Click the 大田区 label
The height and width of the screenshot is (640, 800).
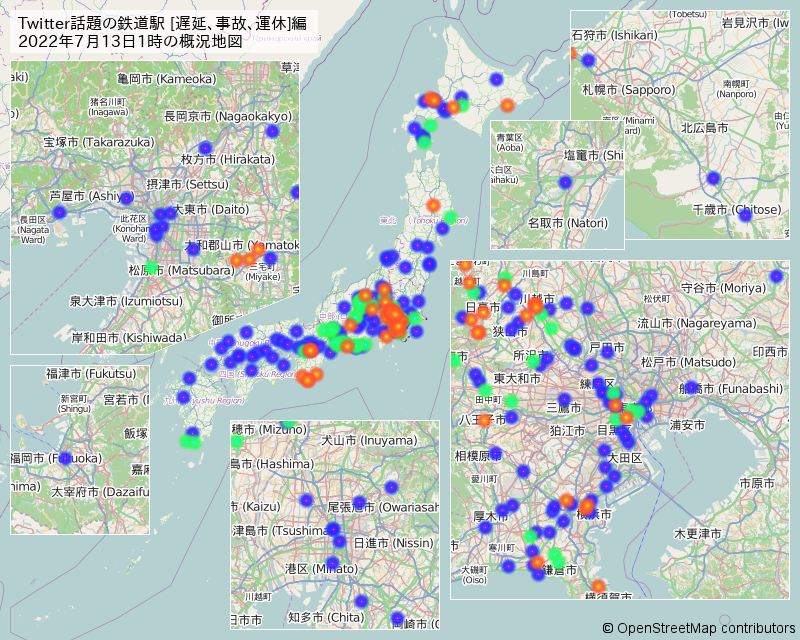[625, 458]
